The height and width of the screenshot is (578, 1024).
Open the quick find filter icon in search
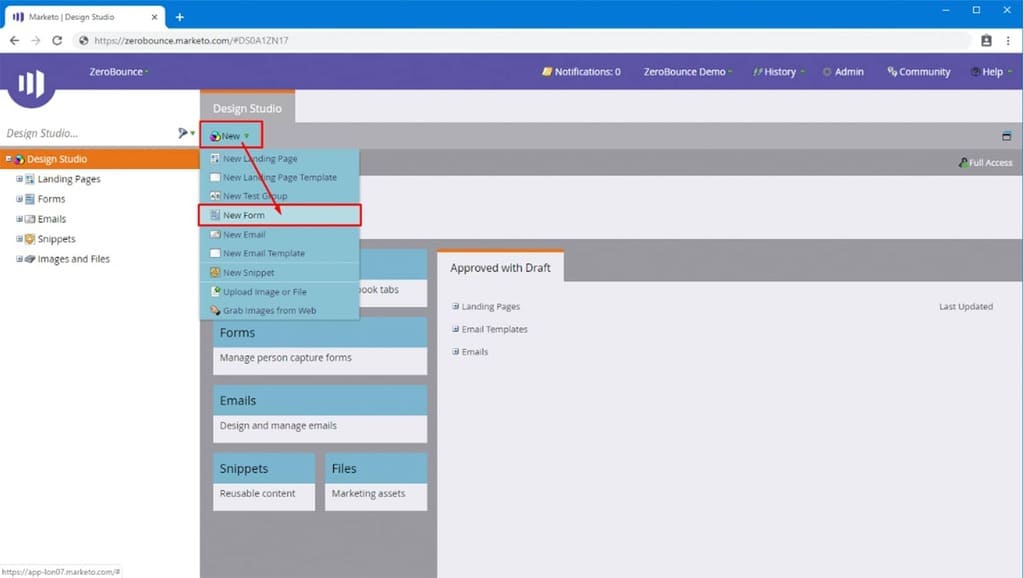[185, 133]
